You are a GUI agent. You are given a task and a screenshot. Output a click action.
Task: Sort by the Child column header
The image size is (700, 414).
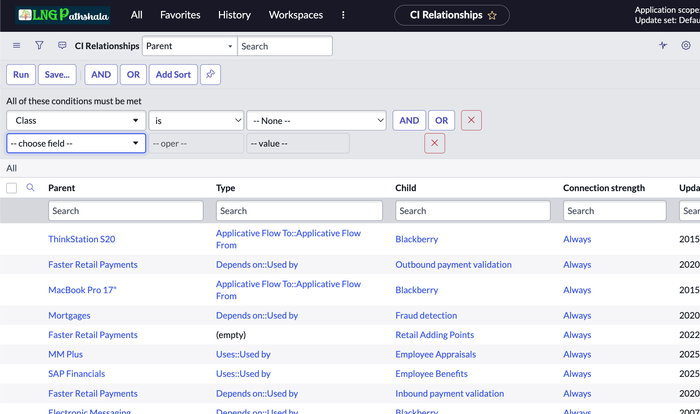406,188
